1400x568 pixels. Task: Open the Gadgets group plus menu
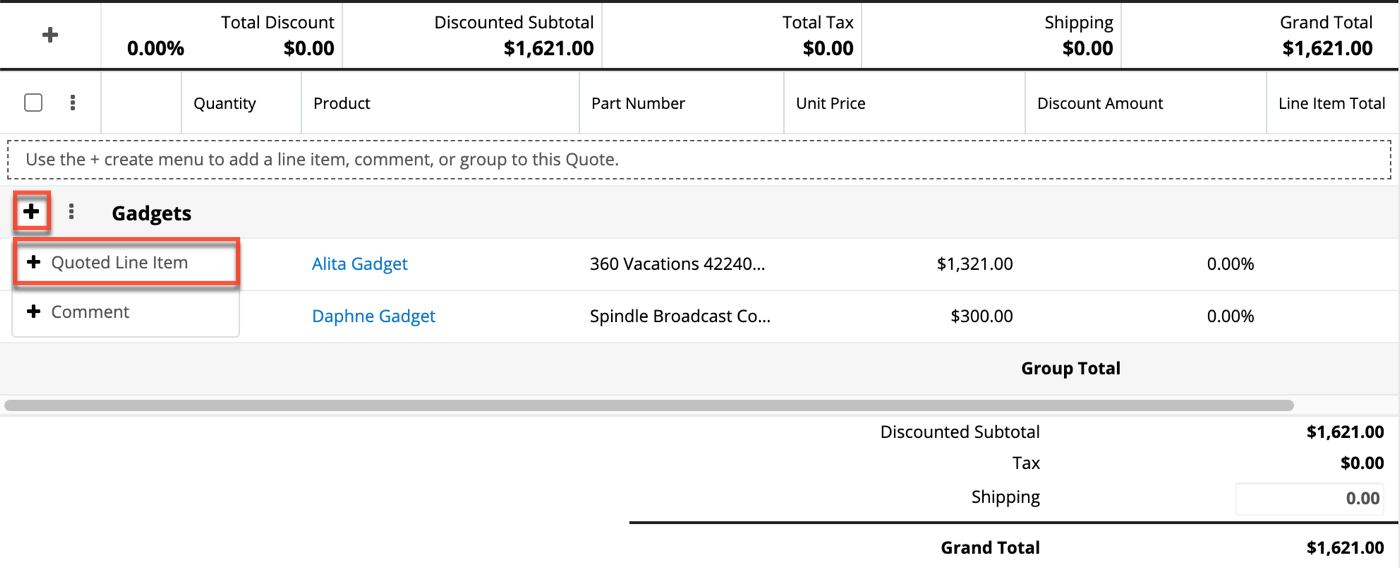coord(32,212)
